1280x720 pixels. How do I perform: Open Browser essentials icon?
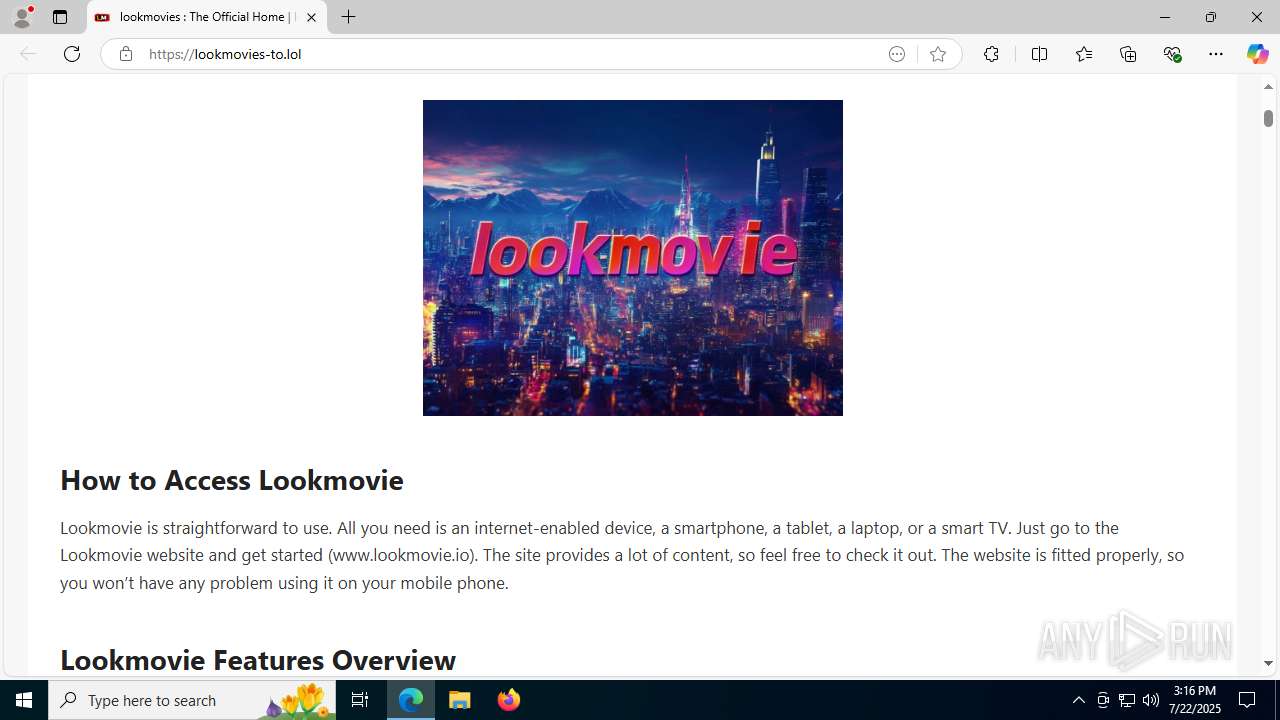[1172, 54]
